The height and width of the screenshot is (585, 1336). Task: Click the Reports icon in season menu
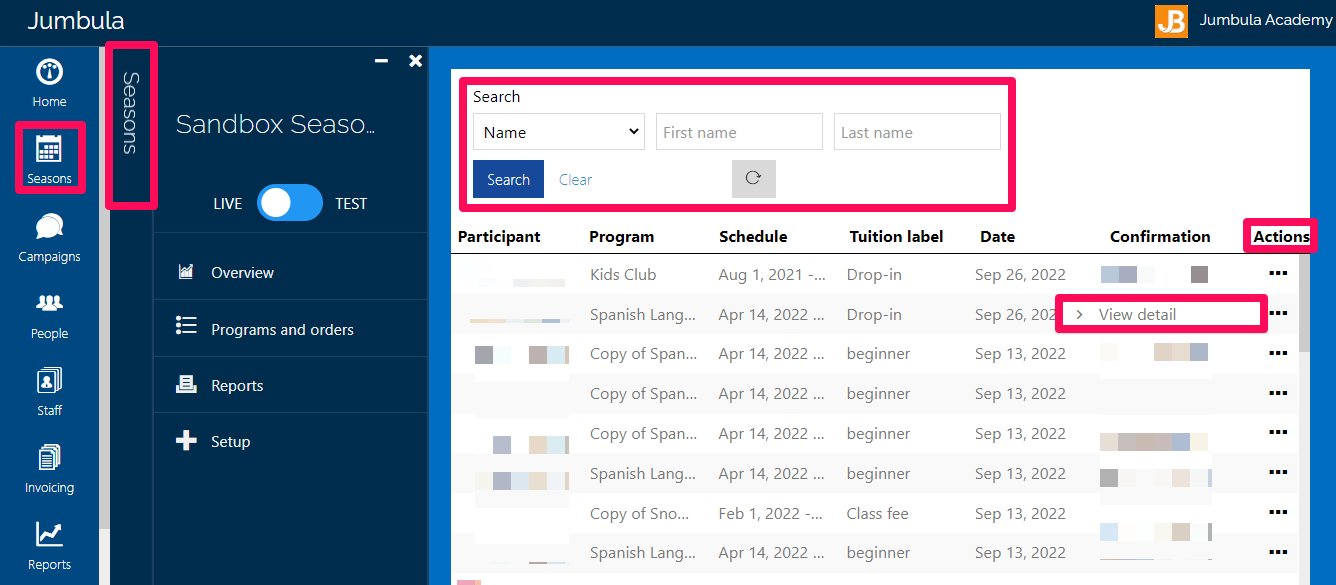[186, 384]
